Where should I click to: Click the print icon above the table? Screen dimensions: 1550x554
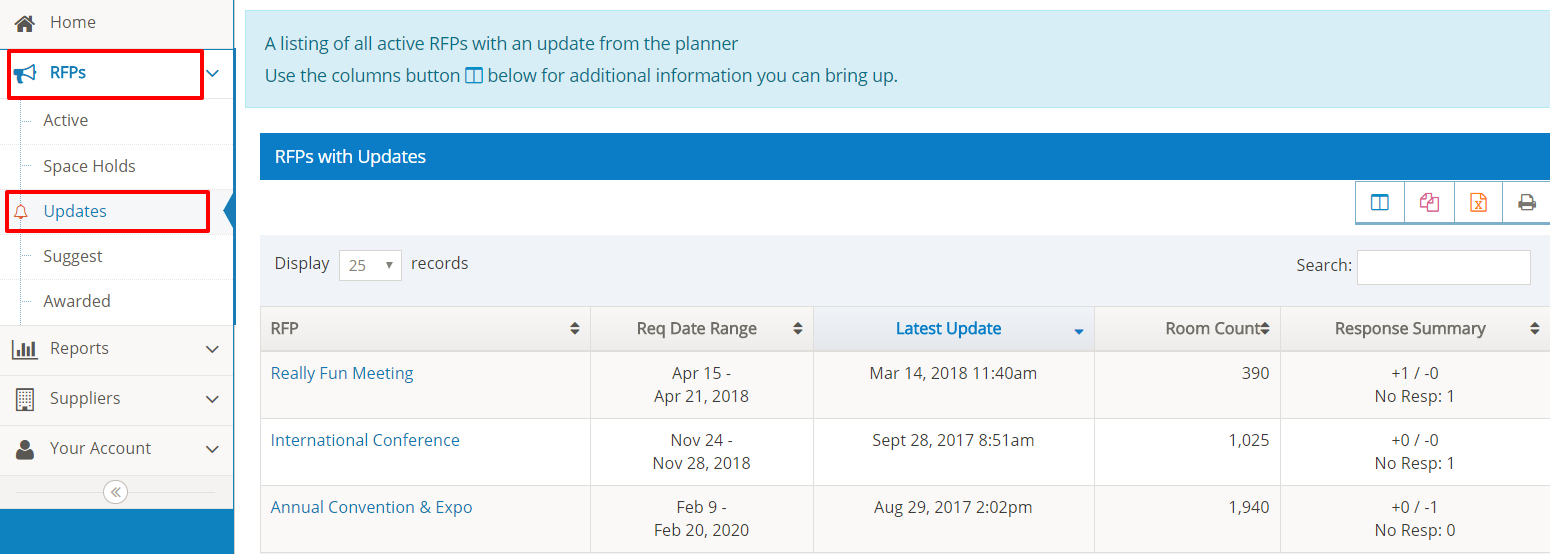tap(1527, 202)
